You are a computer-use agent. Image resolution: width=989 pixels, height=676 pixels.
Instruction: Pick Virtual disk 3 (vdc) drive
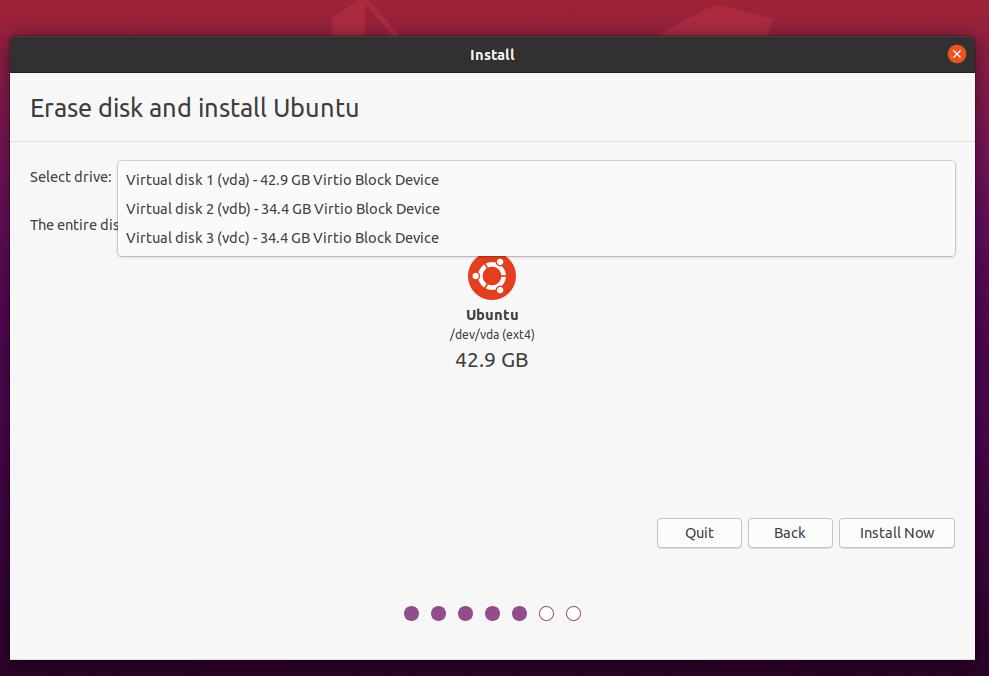(x=536, y=238)
